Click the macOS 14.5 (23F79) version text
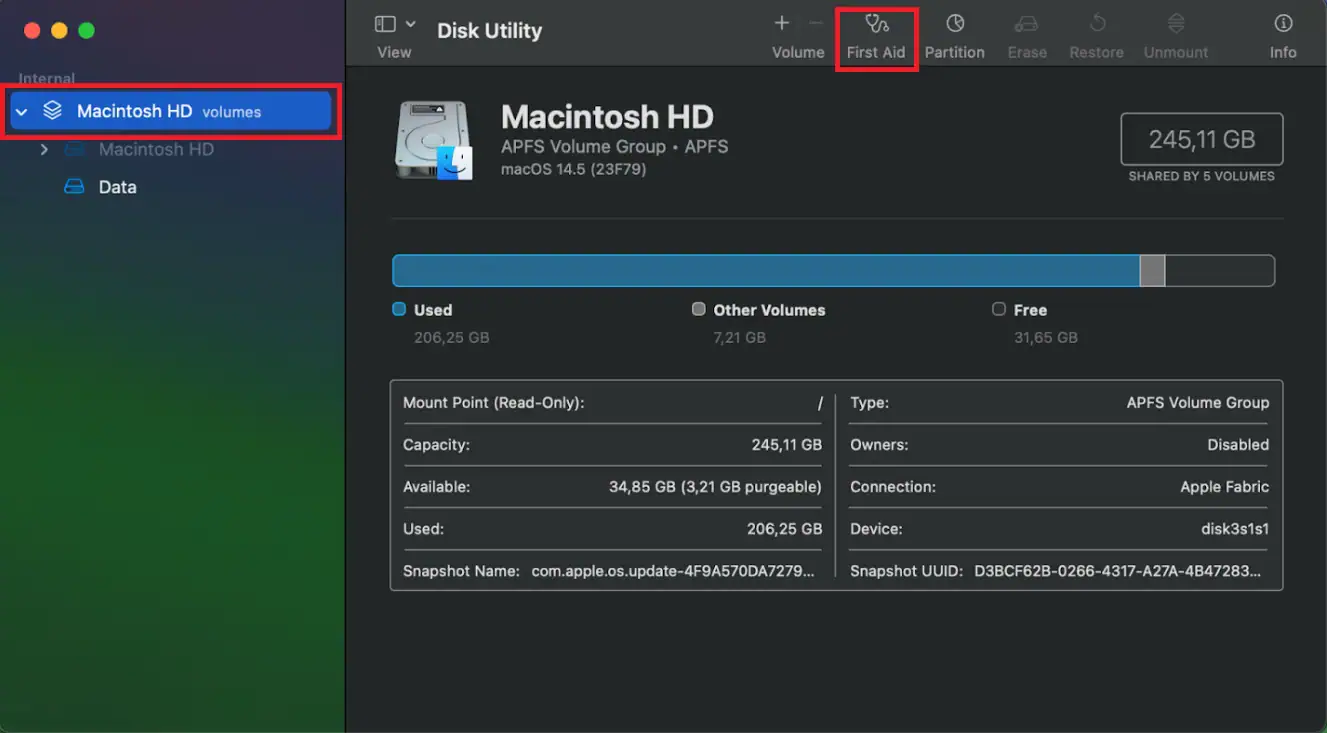Image resolution: width=1327 pixels, height=733 pixels. (573, 169)
